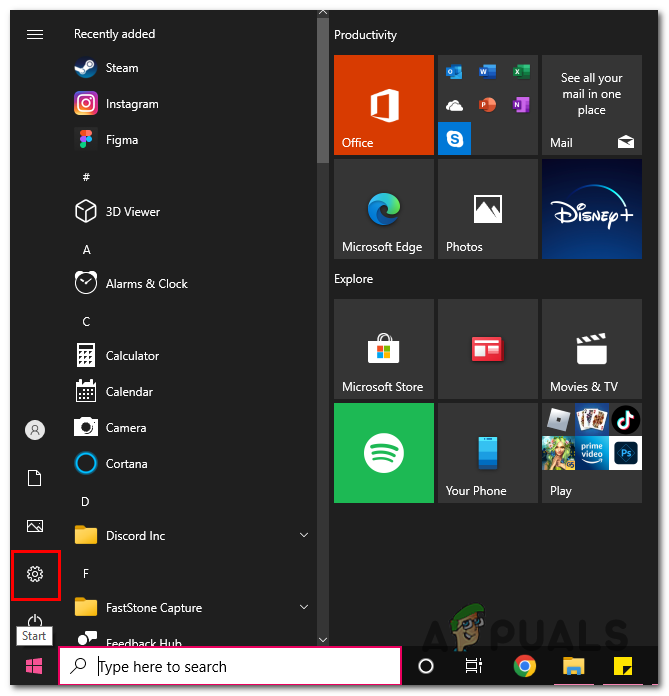
Task: Open Solitaire cards icon in Play folder
Action: [592, 419]
